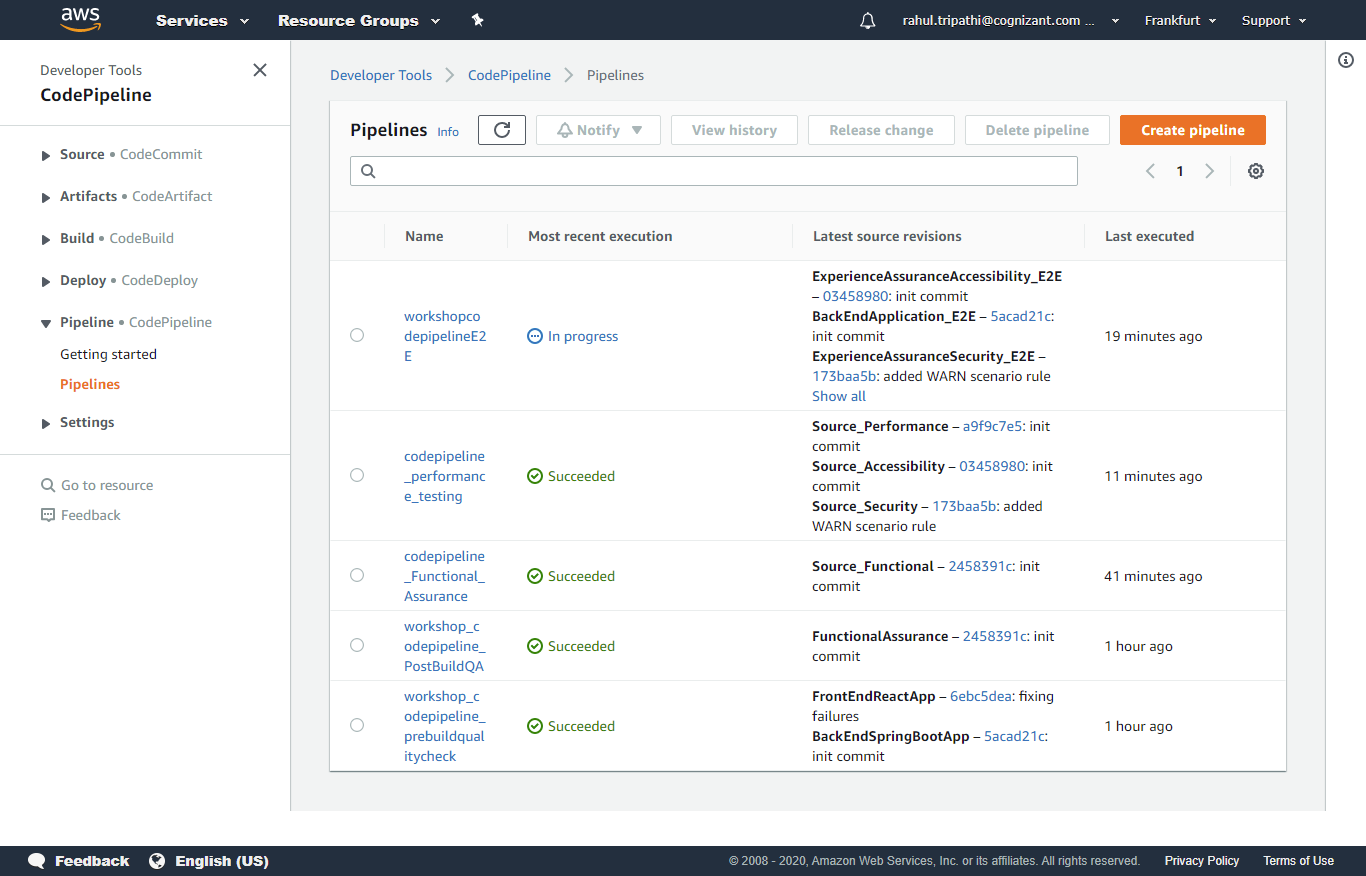Open the notifications bell icon

[867, 21]
